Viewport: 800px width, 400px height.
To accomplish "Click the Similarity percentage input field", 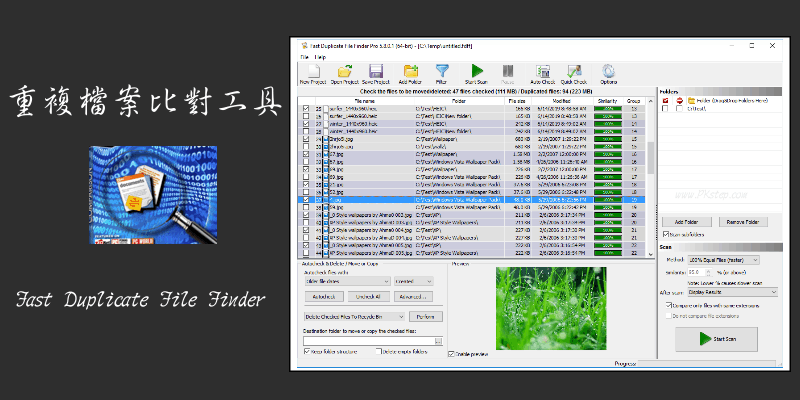I will pyautogui.click(x=696, y=272).
